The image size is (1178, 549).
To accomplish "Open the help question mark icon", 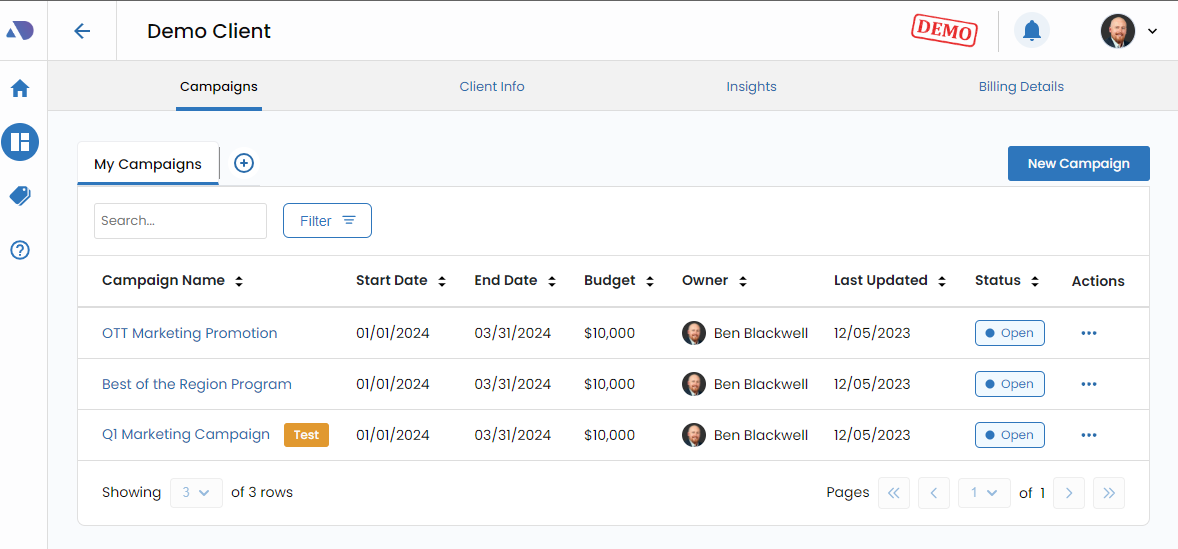I will tap(20, 250).
